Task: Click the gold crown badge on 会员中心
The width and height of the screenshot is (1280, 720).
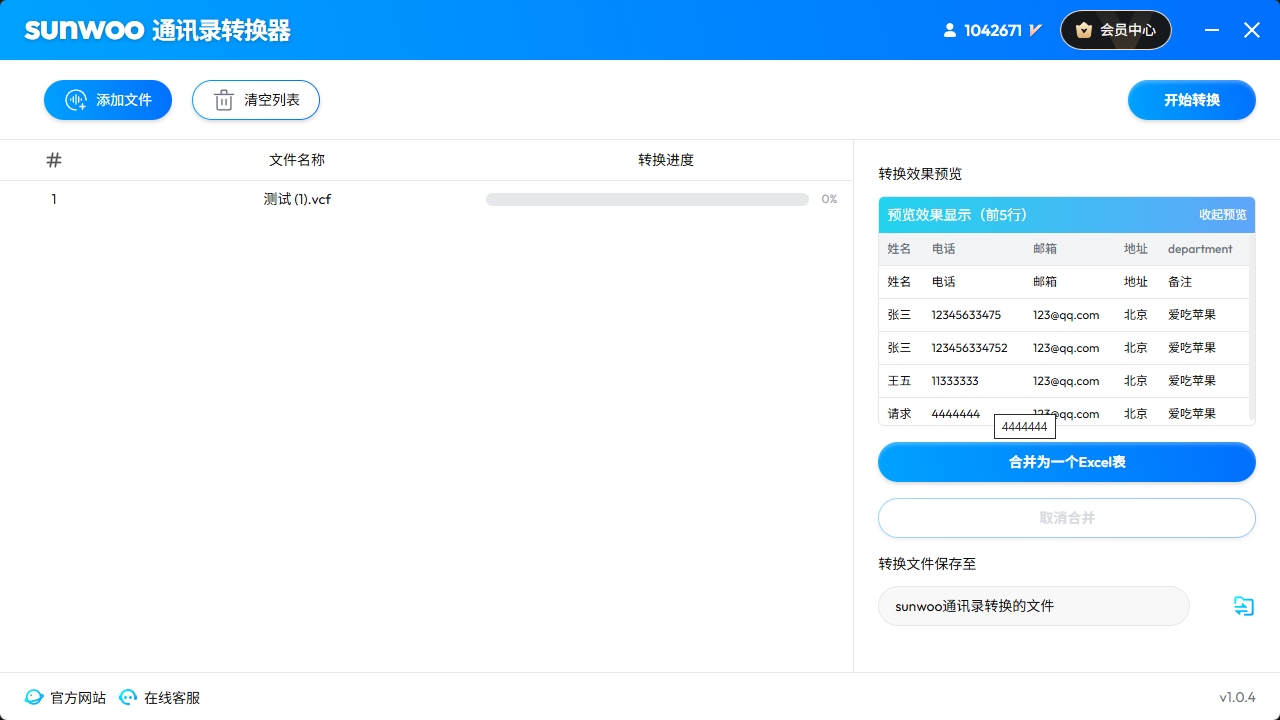Action: click(1084, 30)
